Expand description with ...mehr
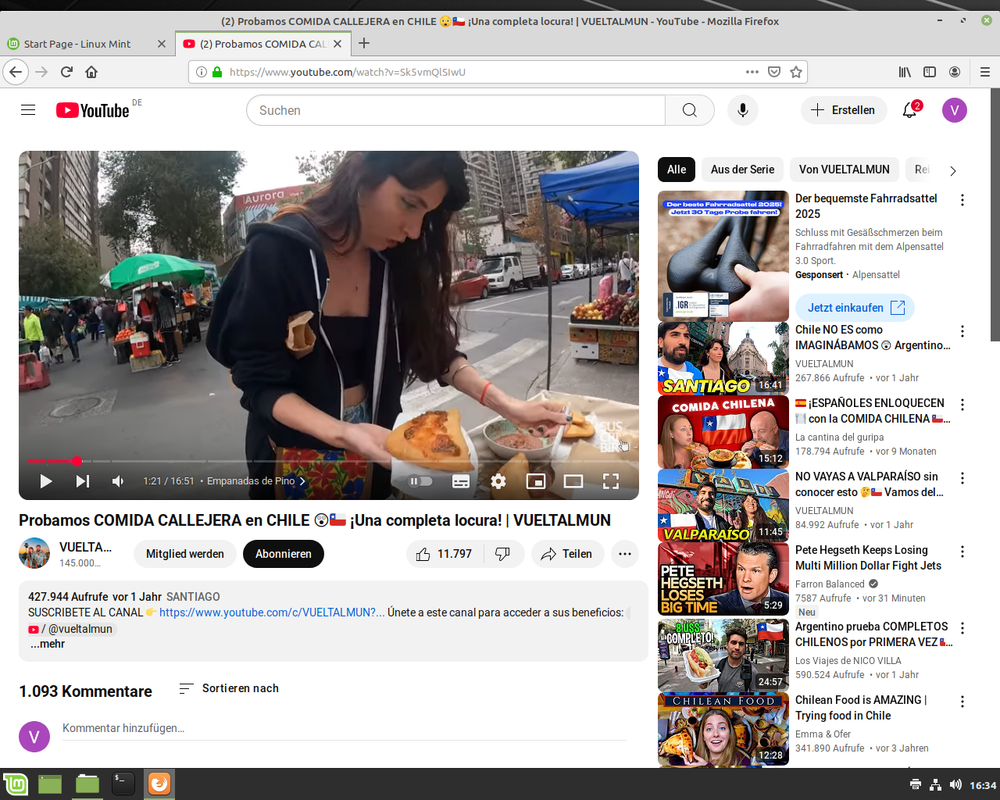The height and width of the screenshot is (800, 1000). point(47,644)
